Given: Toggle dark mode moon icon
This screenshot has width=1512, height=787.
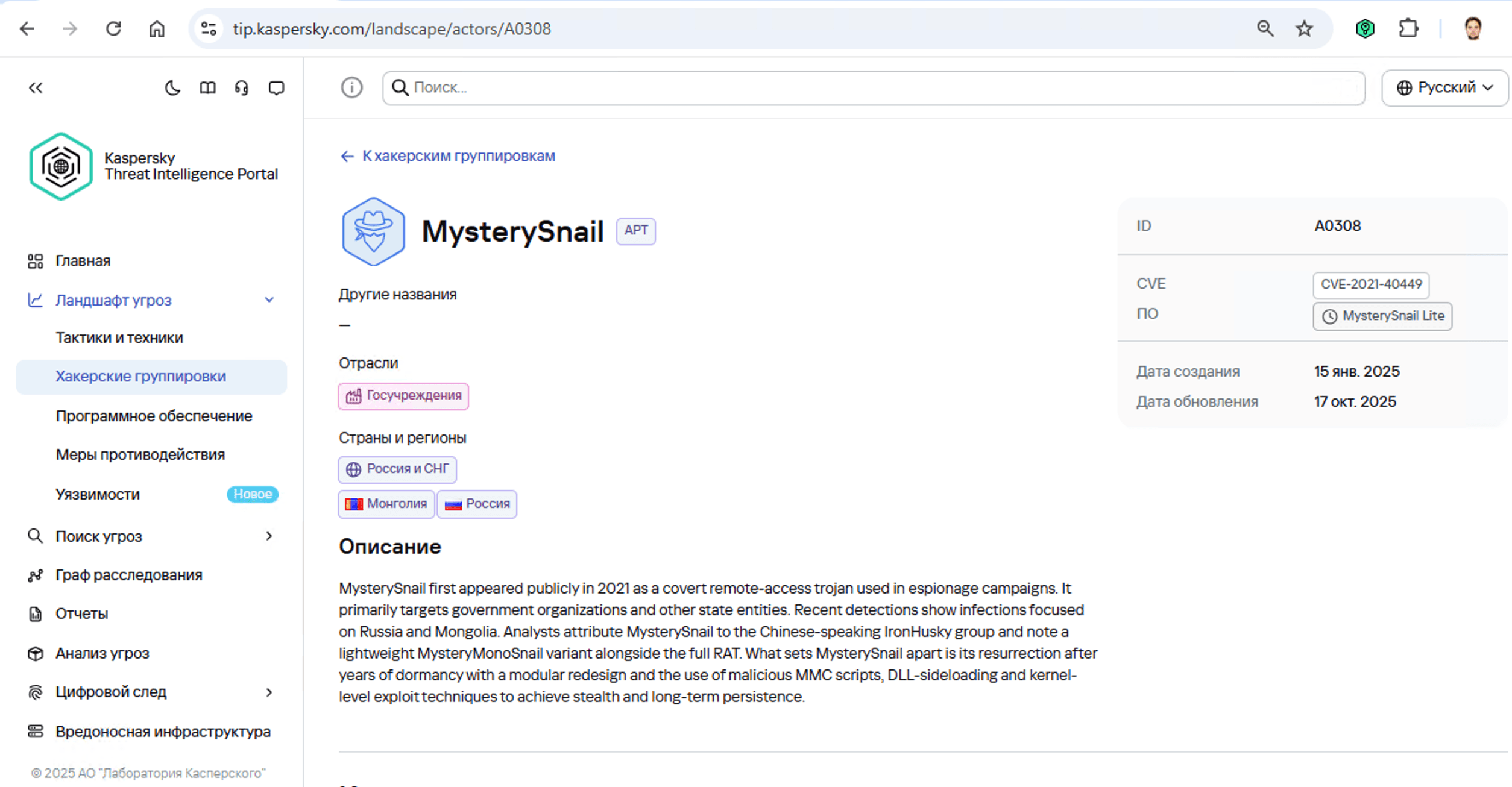Looking at the screenshot, I should (x=172, y=88).
